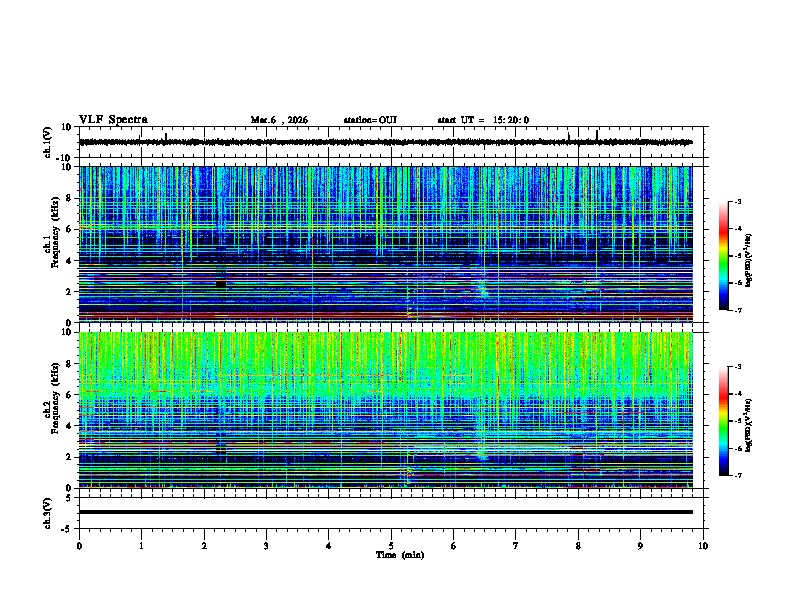This screenshot has height=612, width=792.
Task: Click the "-7" tick on ch.2 colorbar
Action: [x=737, y=475]
